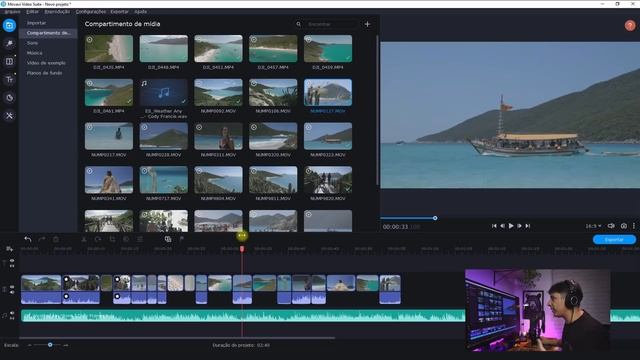This screenshot has width=640, height=360.
Task: Open clip properties sliders icon
Action: [140, 239]
